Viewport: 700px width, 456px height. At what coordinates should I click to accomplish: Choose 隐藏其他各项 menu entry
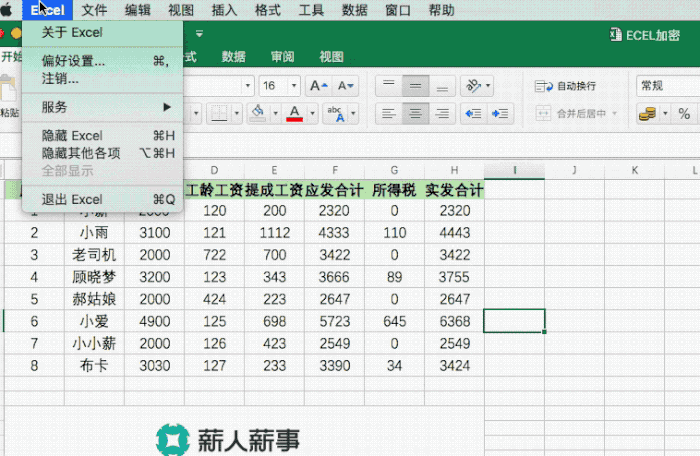click(x=102, y=153)
